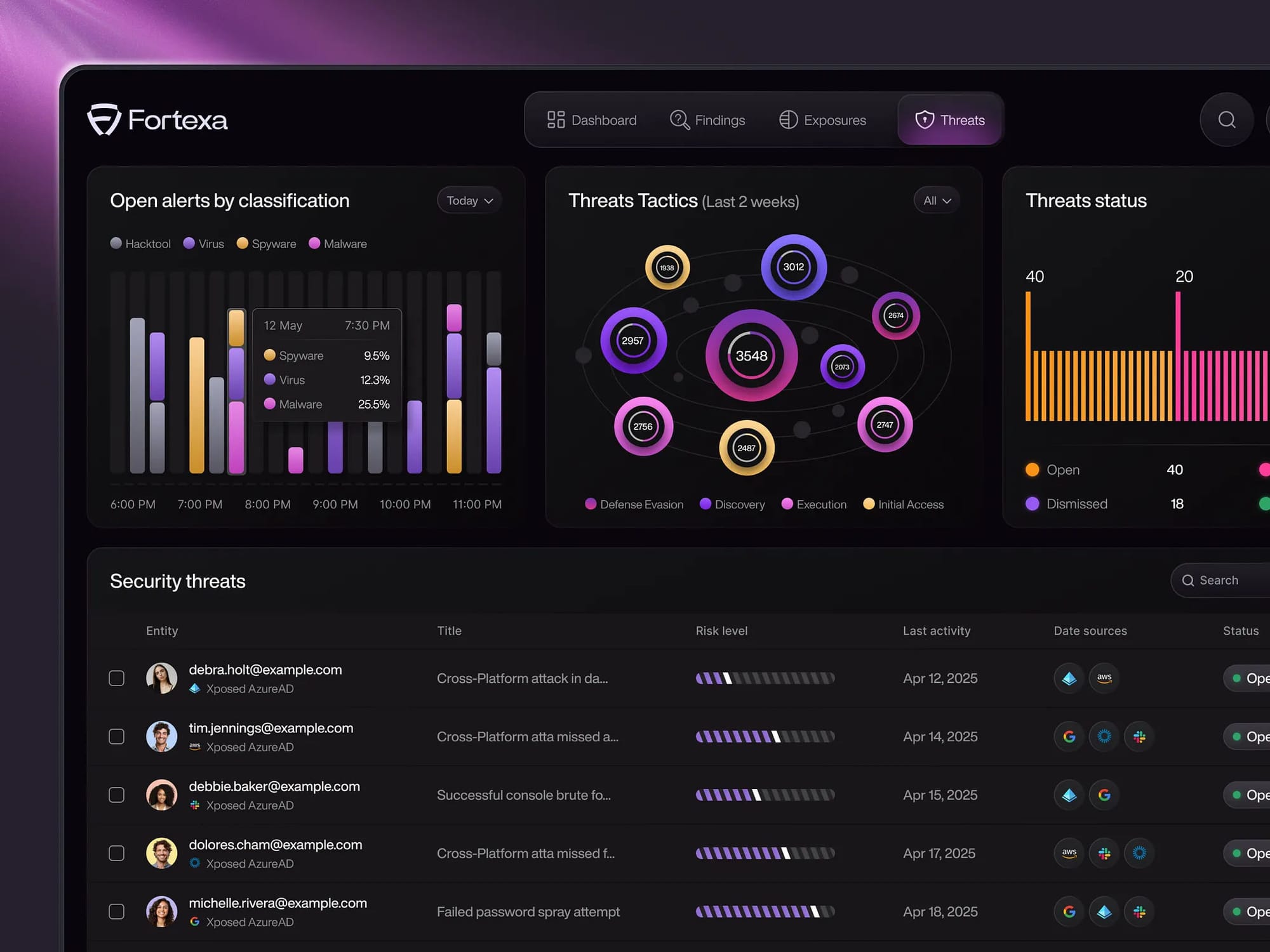Check the tim.jennings@example.com row checkbox

pyautogui.click(x=116, y=736)
